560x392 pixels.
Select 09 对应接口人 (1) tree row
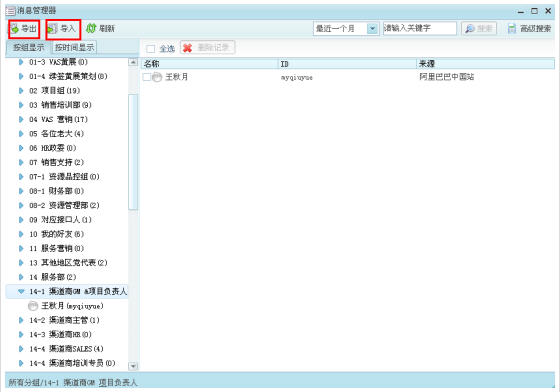[60, 220]
